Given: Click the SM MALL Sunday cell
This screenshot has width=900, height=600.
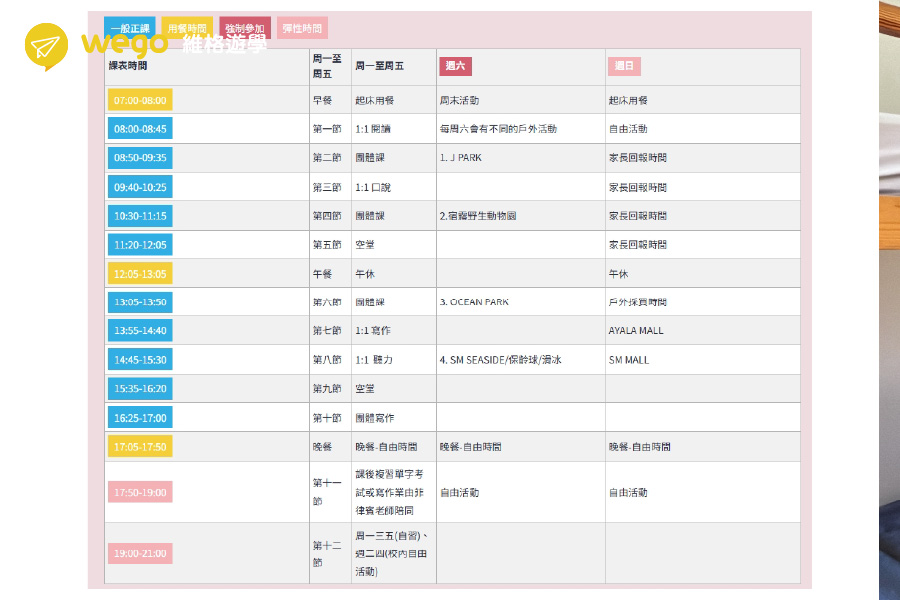Looking at the screenshot, I should click(x=628, y=359).
